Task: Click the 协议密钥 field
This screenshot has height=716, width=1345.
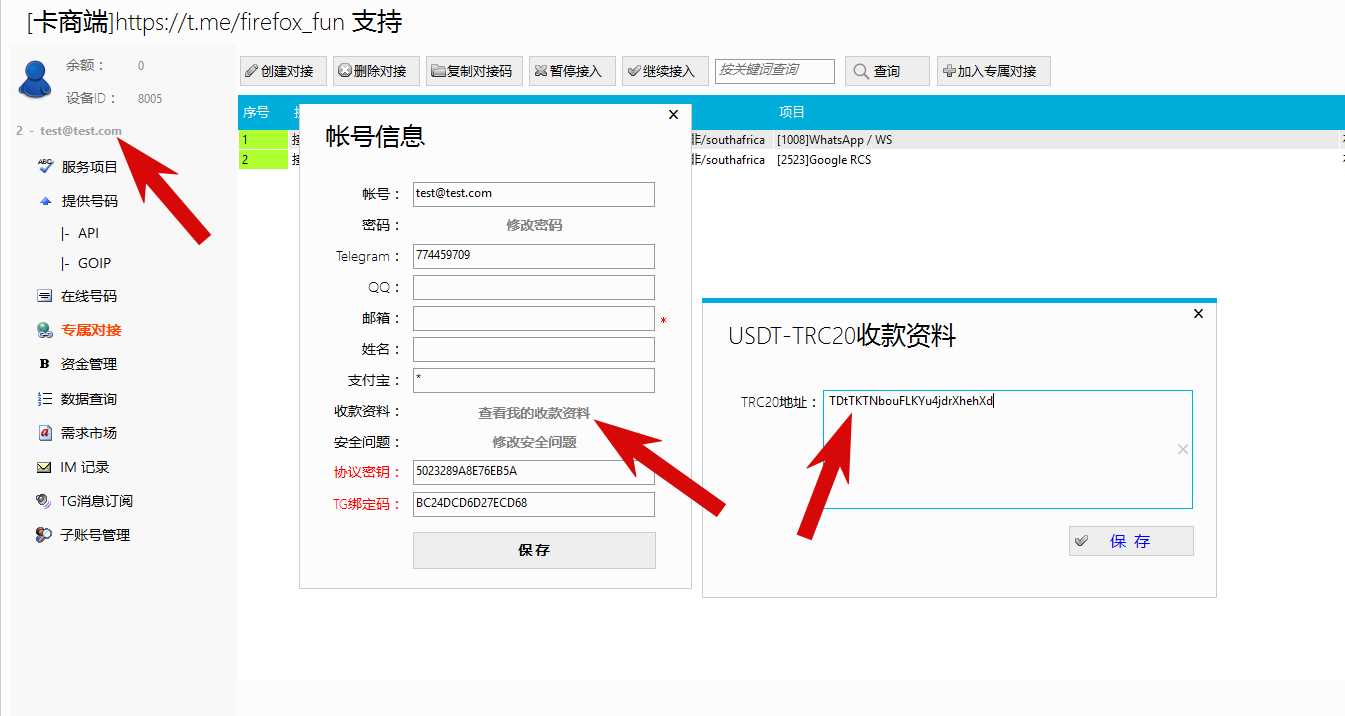Action: 534,472
